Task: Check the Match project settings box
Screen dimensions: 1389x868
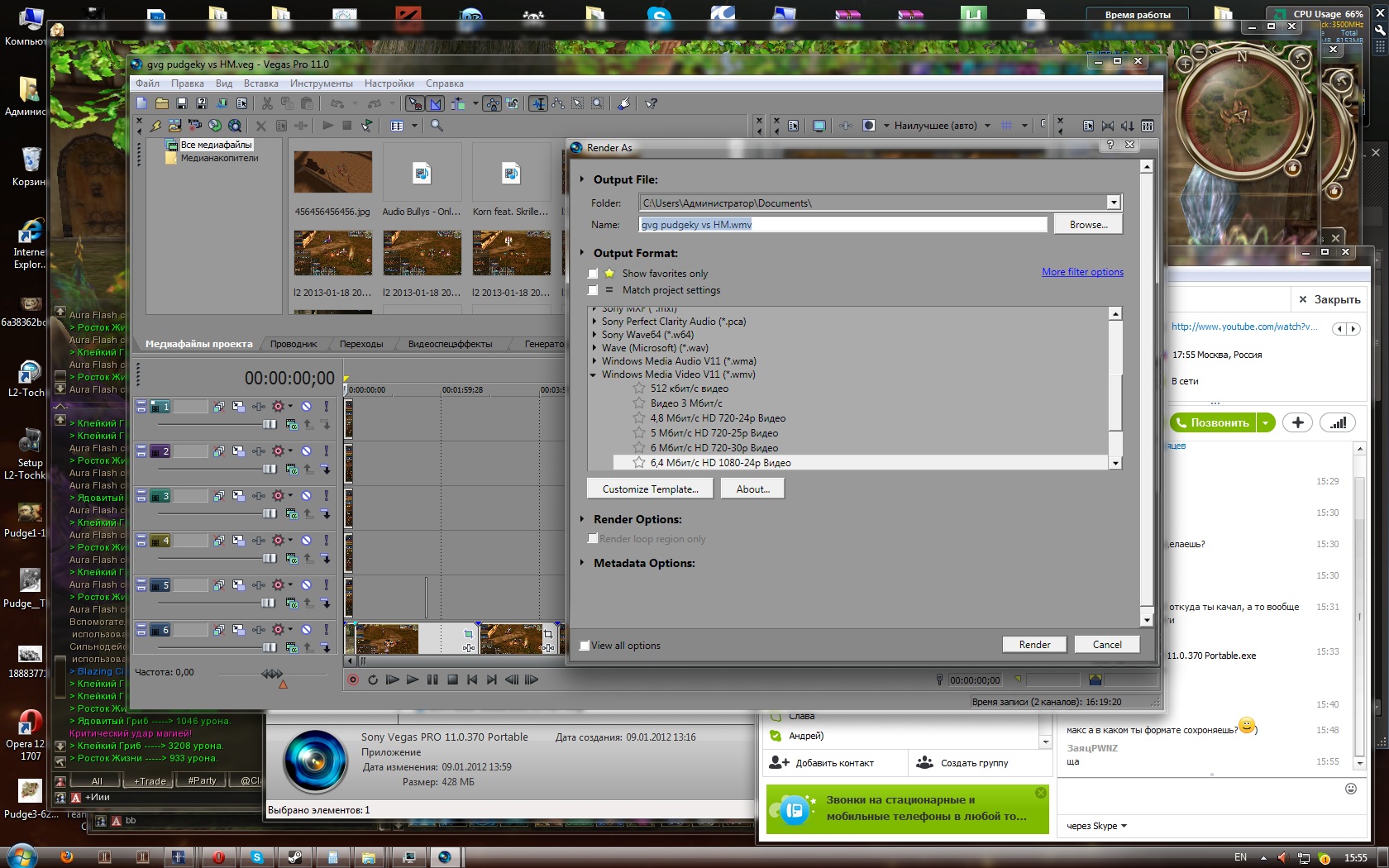Action: tap(593, 290)
